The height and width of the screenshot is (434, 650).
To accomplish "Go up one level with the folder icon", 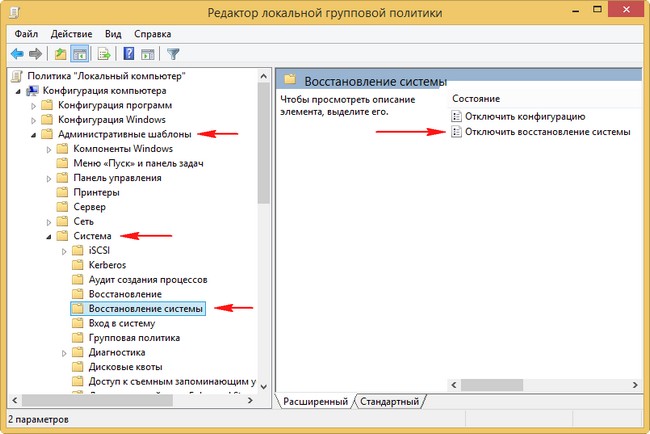I will tap(61, 53).
